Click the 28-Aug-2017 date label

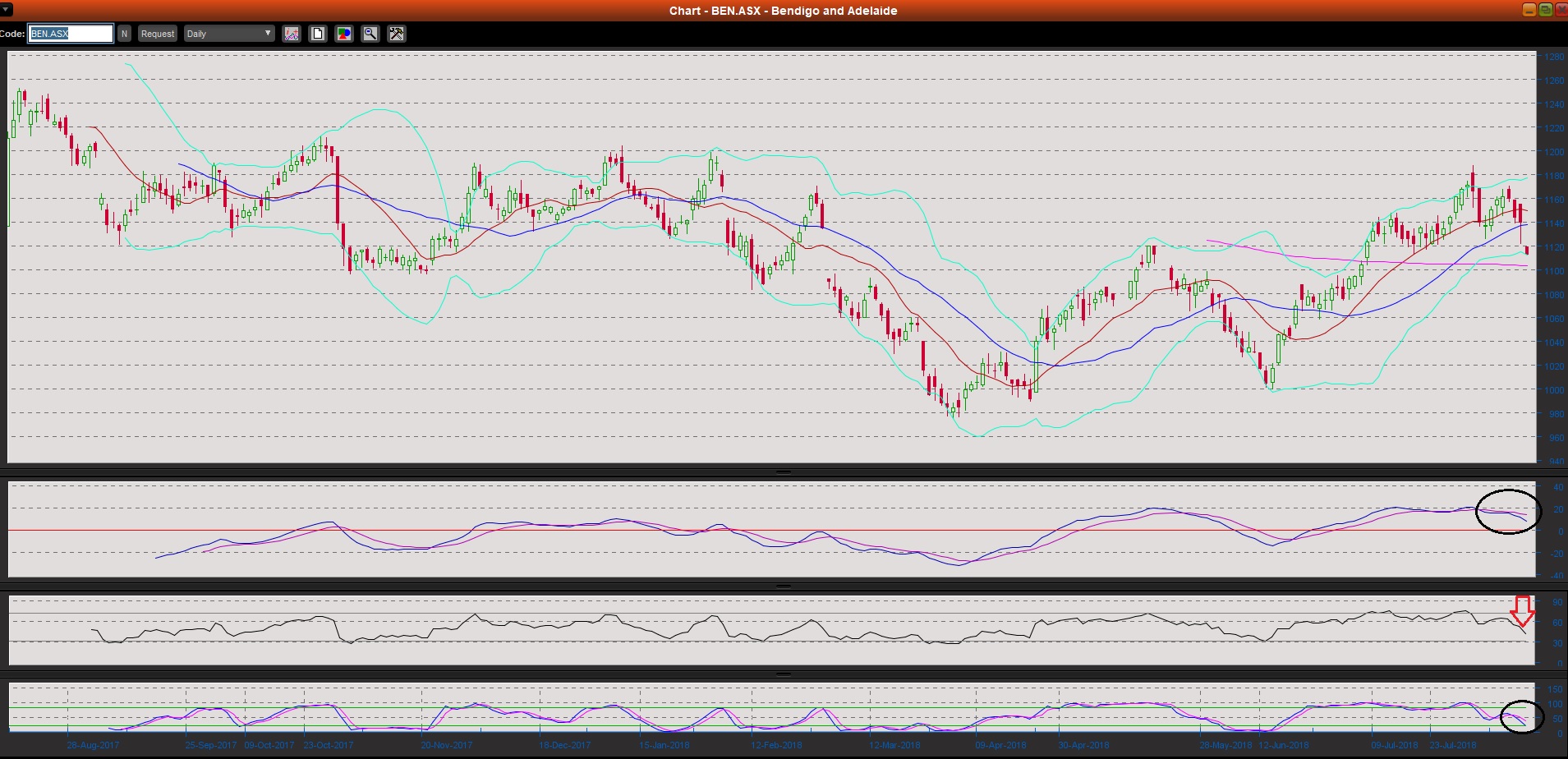pyautogui.click(x=93, y=746)
